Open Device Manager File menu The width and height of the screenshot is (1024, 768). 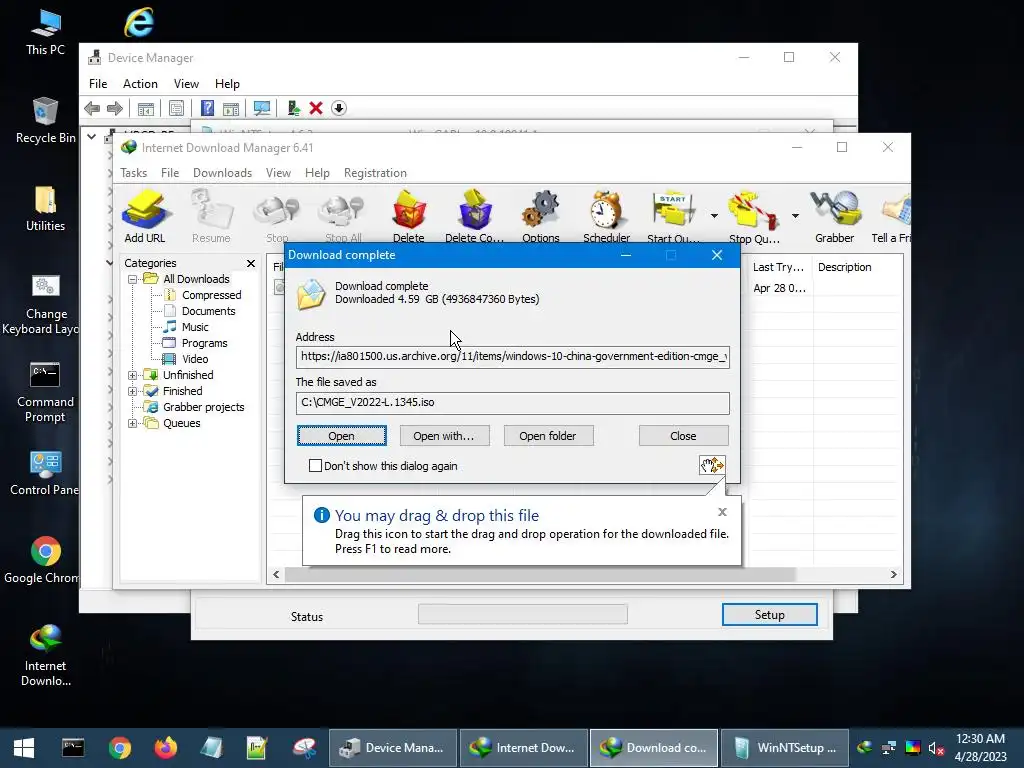point(98,84)
